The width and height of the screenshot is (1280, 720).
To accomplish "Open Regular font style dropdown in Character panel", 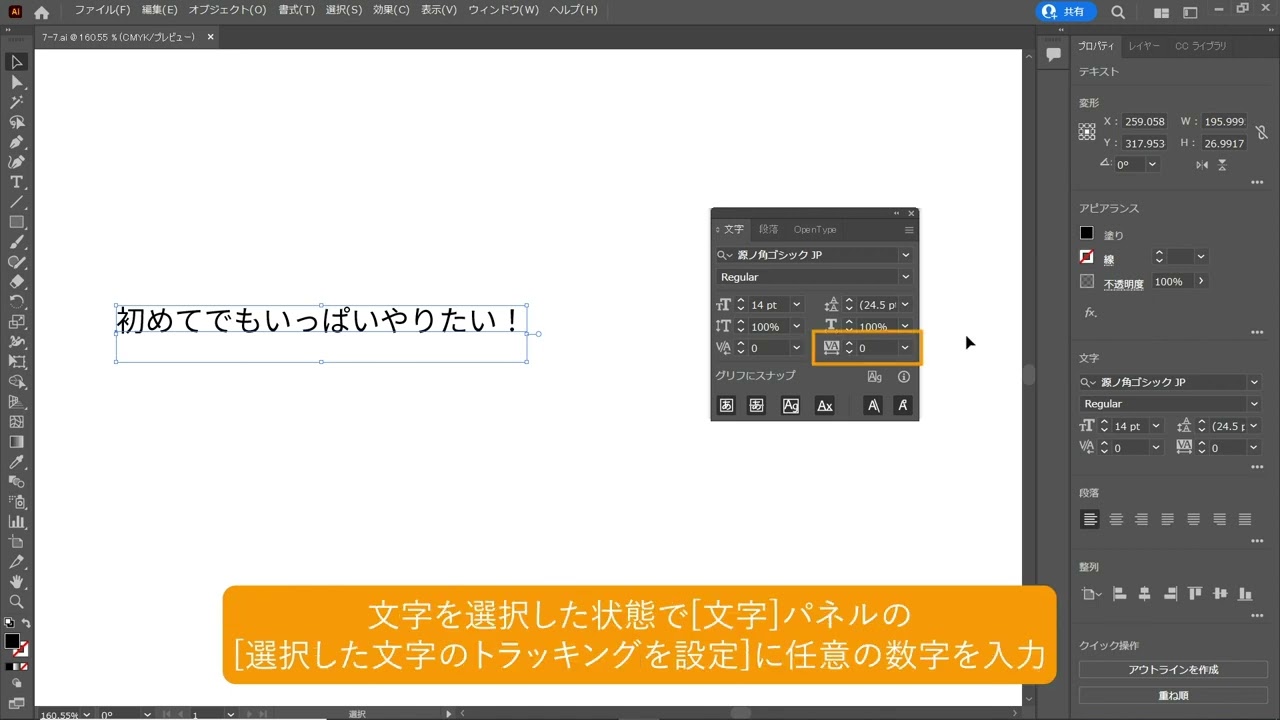I will (x=906, y=277).
